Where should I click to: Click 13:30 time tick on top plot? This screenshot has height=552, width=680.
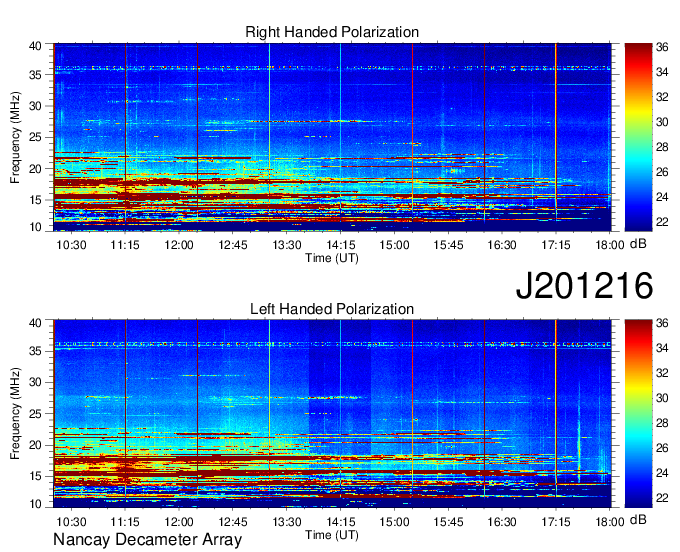[287, 245]
